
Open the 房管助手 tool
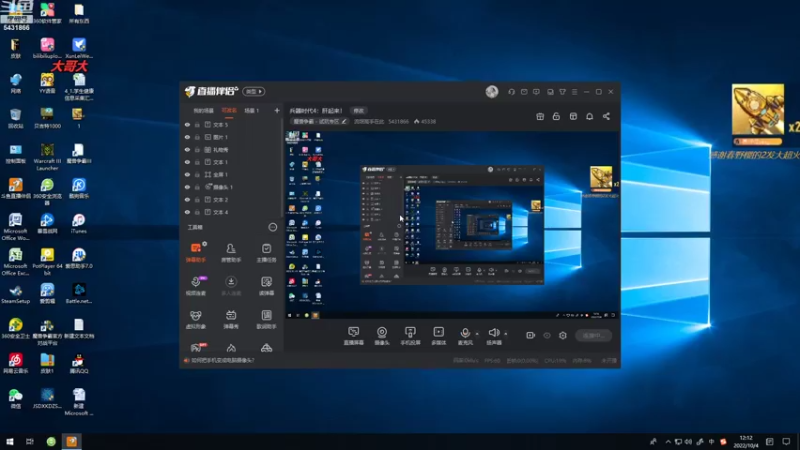pos(231,252)
